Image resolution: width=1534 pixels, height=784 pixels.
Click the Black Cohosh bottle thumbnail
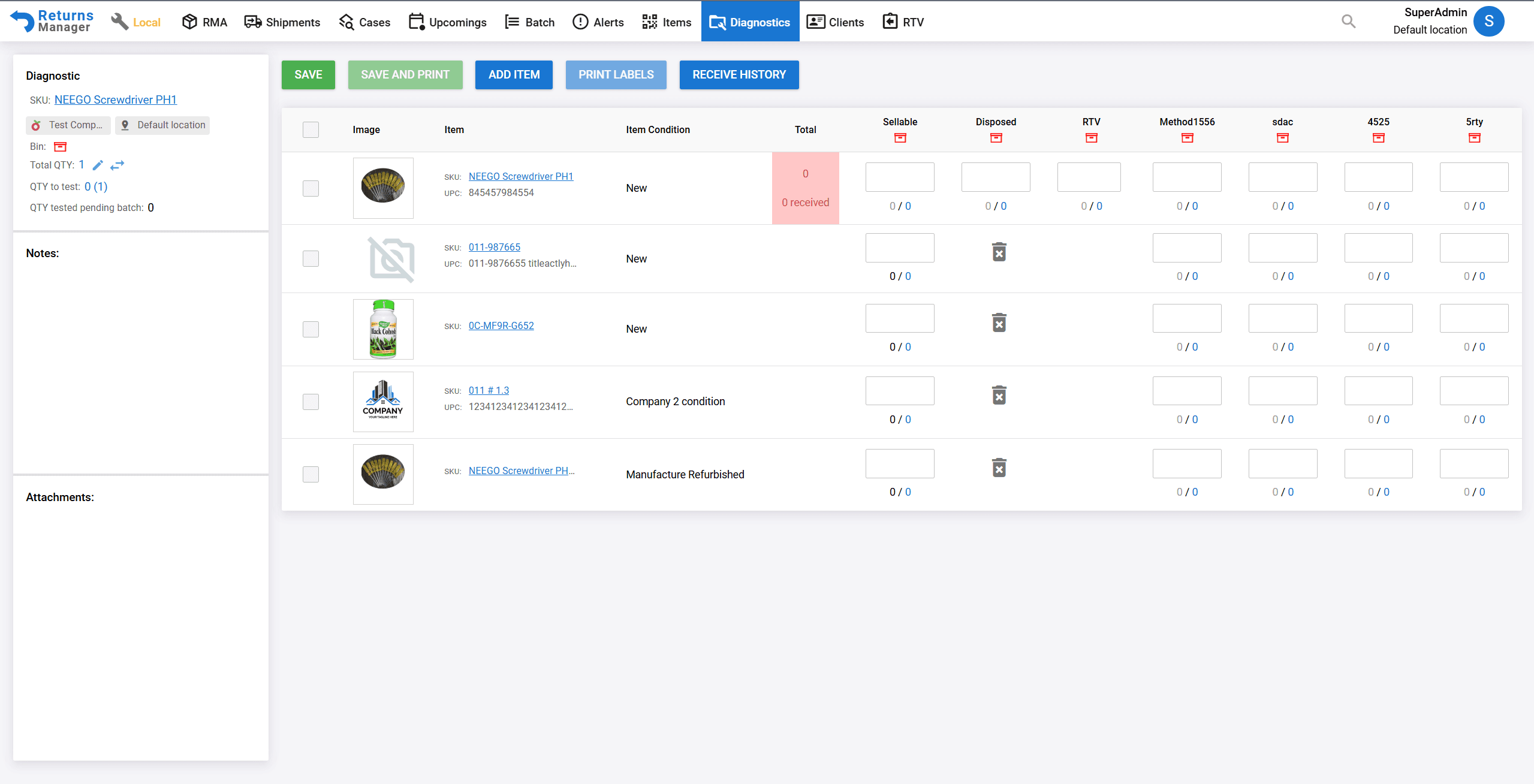pyautogui.click(x=383, y=329)
